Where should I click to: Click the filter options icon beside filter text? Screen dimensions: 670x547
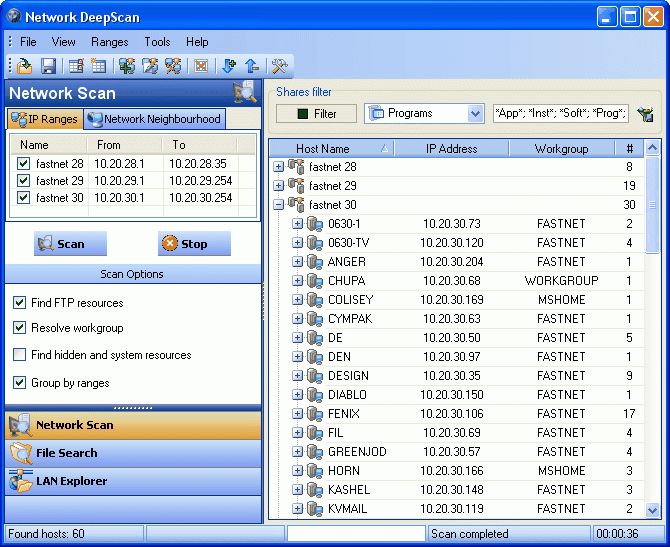tap(645, 114)
